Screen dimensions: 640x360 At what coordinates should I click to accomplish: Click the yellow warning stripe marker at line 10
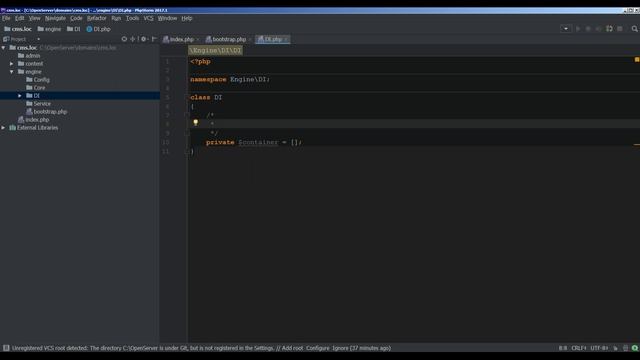tap(637, 144)
